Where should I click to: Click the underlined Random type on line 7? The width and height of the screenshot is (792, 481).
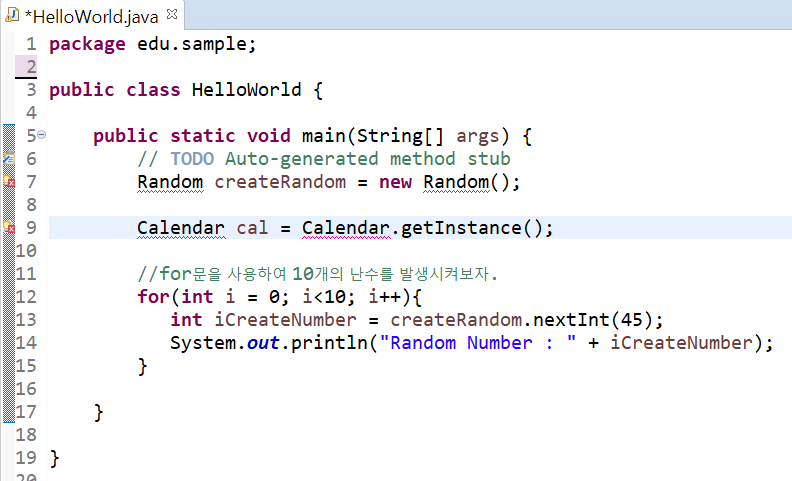(x=170, y=182)
